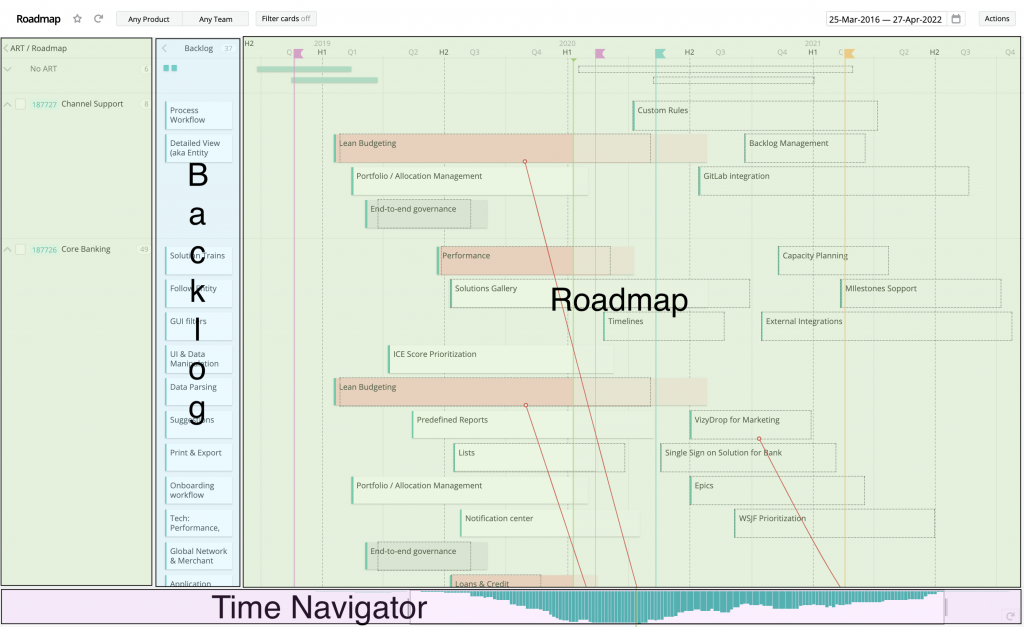Collapse the Core Banking row
The width and height of the screenshot is (1024, 627).
click(8, 249)
